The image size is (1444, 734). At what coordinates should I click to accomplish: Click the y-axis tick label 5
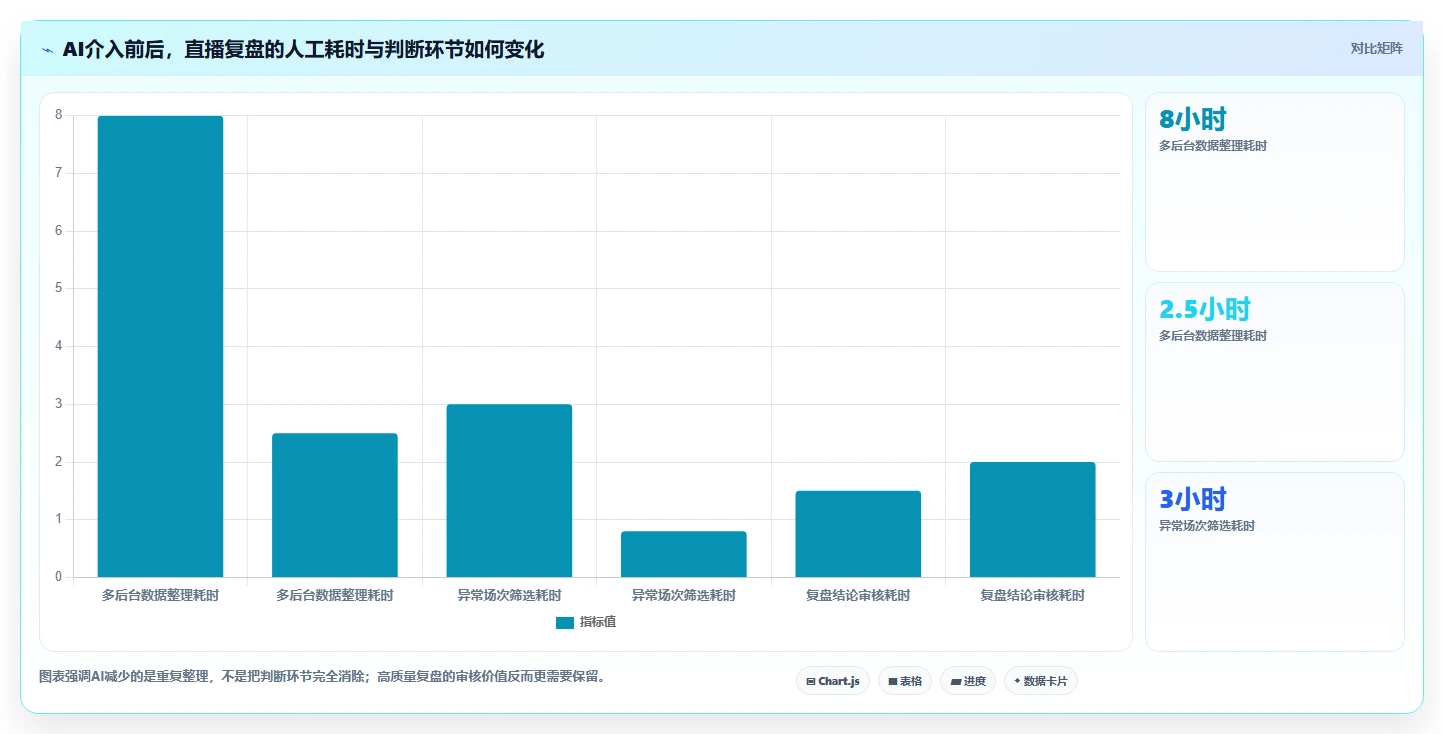[x=58, y=288]
